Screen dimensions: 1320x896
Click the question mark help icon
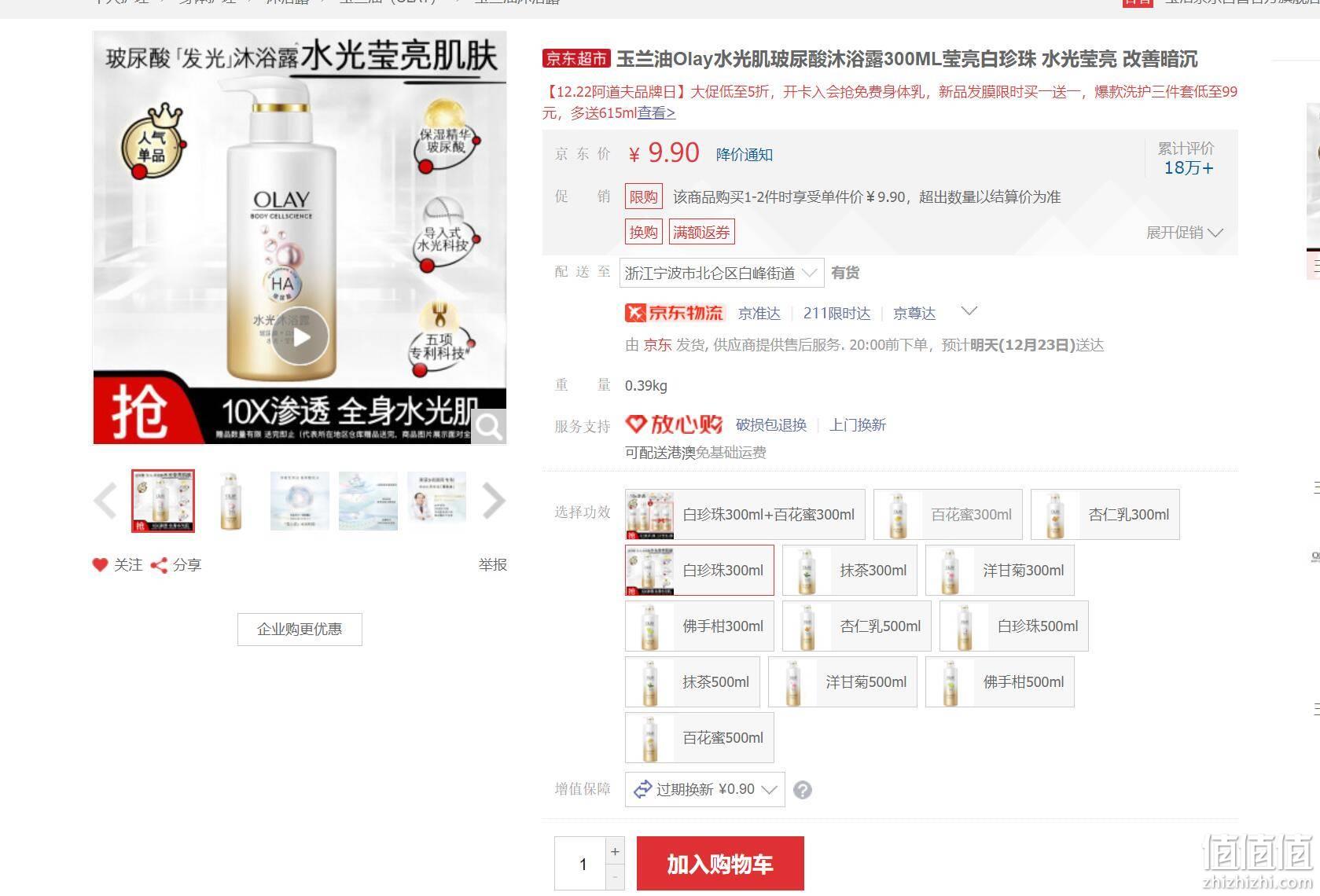coord(802,790)
